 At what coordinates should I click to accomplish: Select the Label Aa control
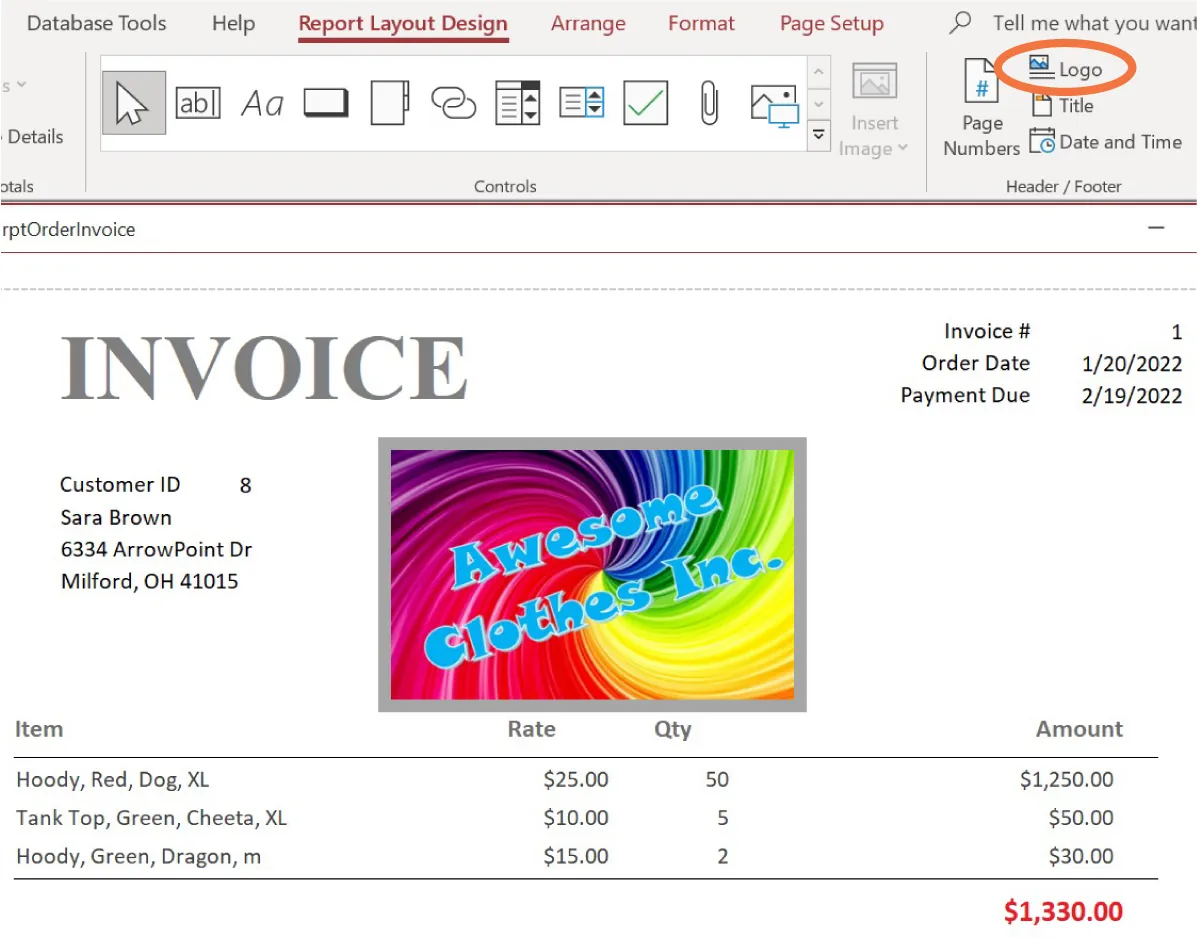tap(262, 101)
